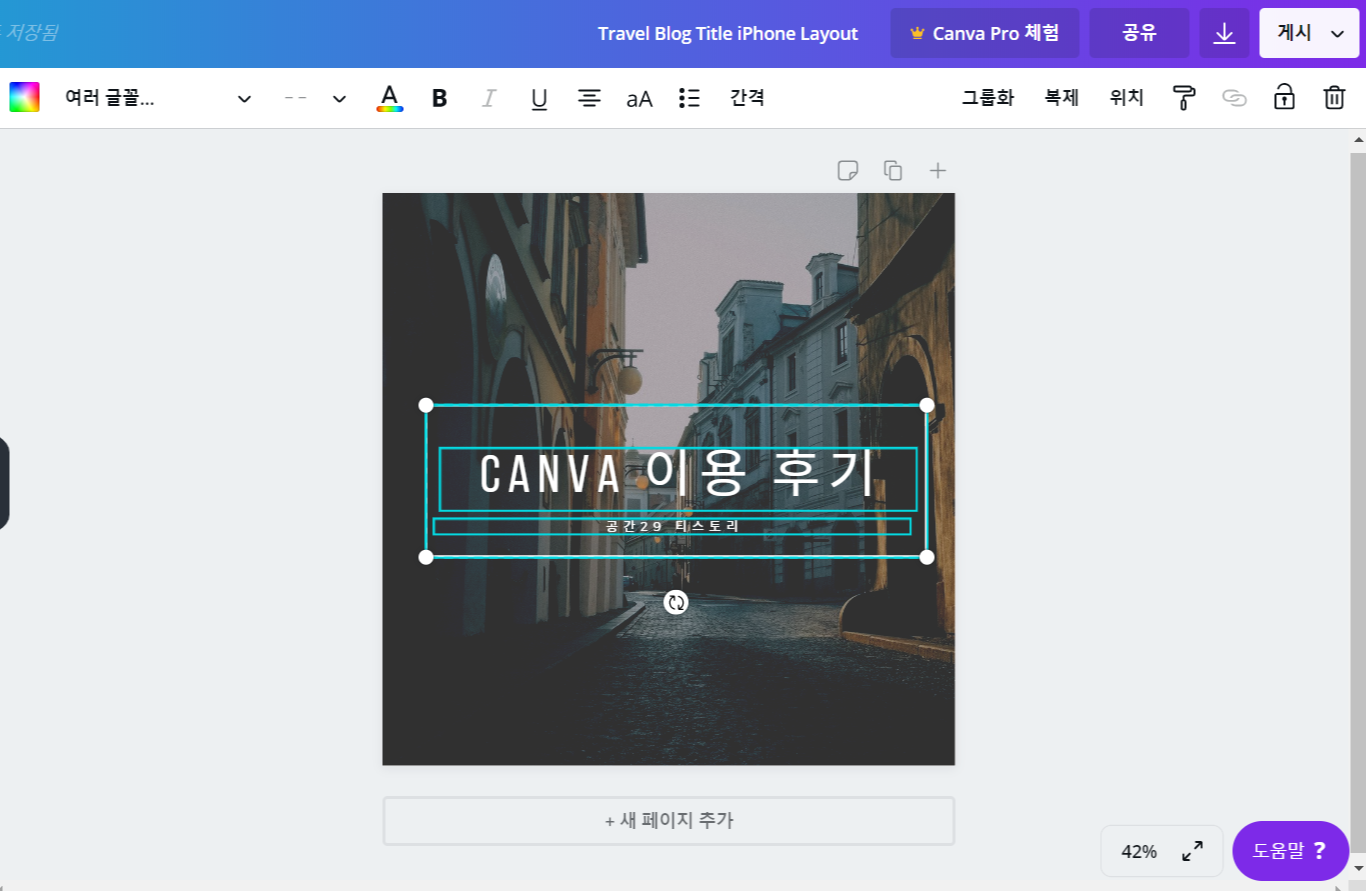1366x891 pixels.
Task: Open the 간격 spacing menu
Action: click(748, 98)
